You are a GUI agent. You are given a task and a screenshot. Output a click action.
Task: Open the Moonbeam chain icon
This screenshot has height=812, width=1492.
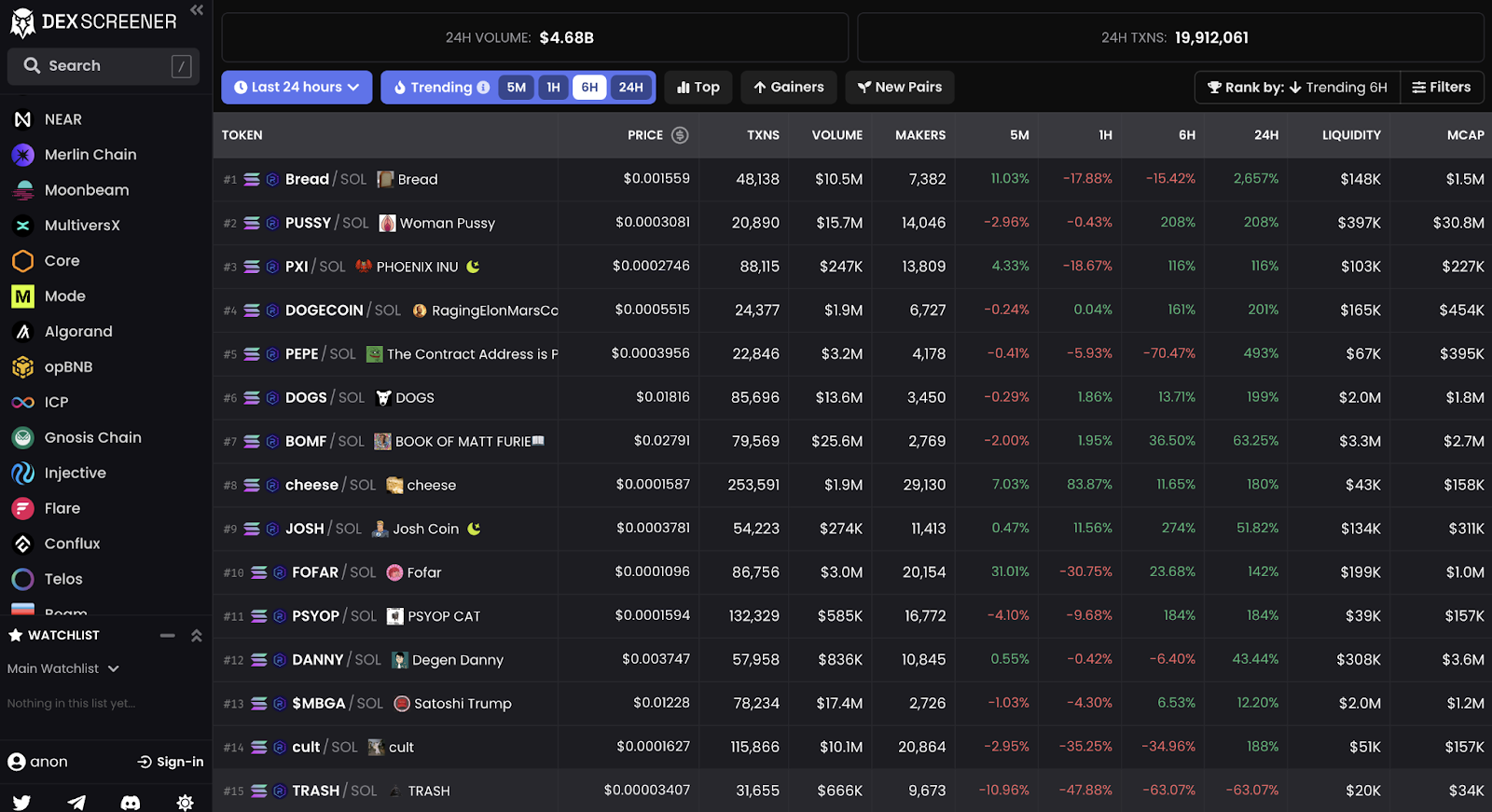(x=23, y=190)
